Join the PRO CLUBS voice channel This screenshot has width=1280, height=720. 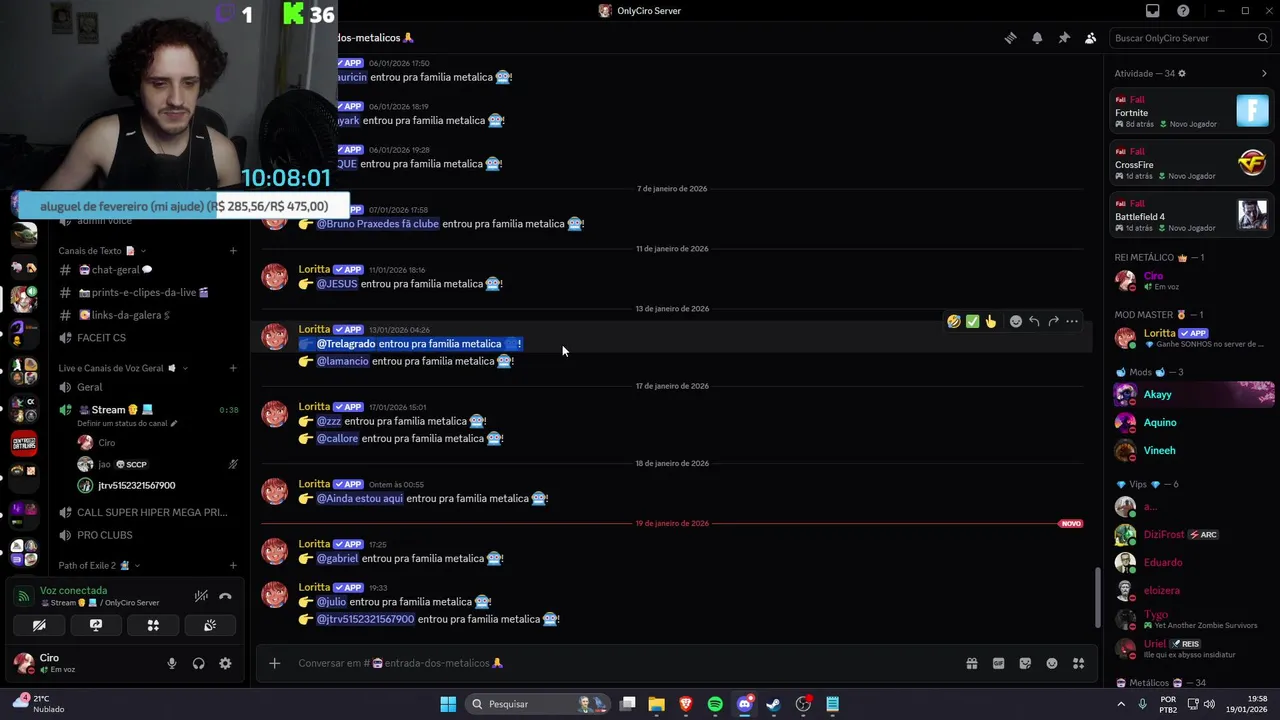148,535
